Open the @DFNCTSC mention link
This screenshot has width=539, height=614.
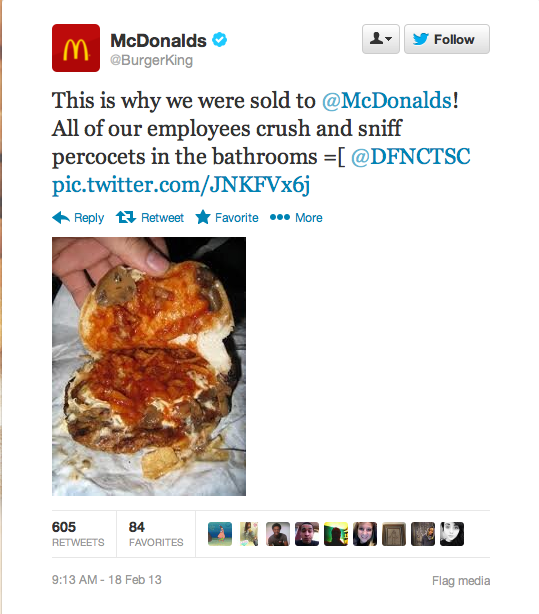click(410, 157)
